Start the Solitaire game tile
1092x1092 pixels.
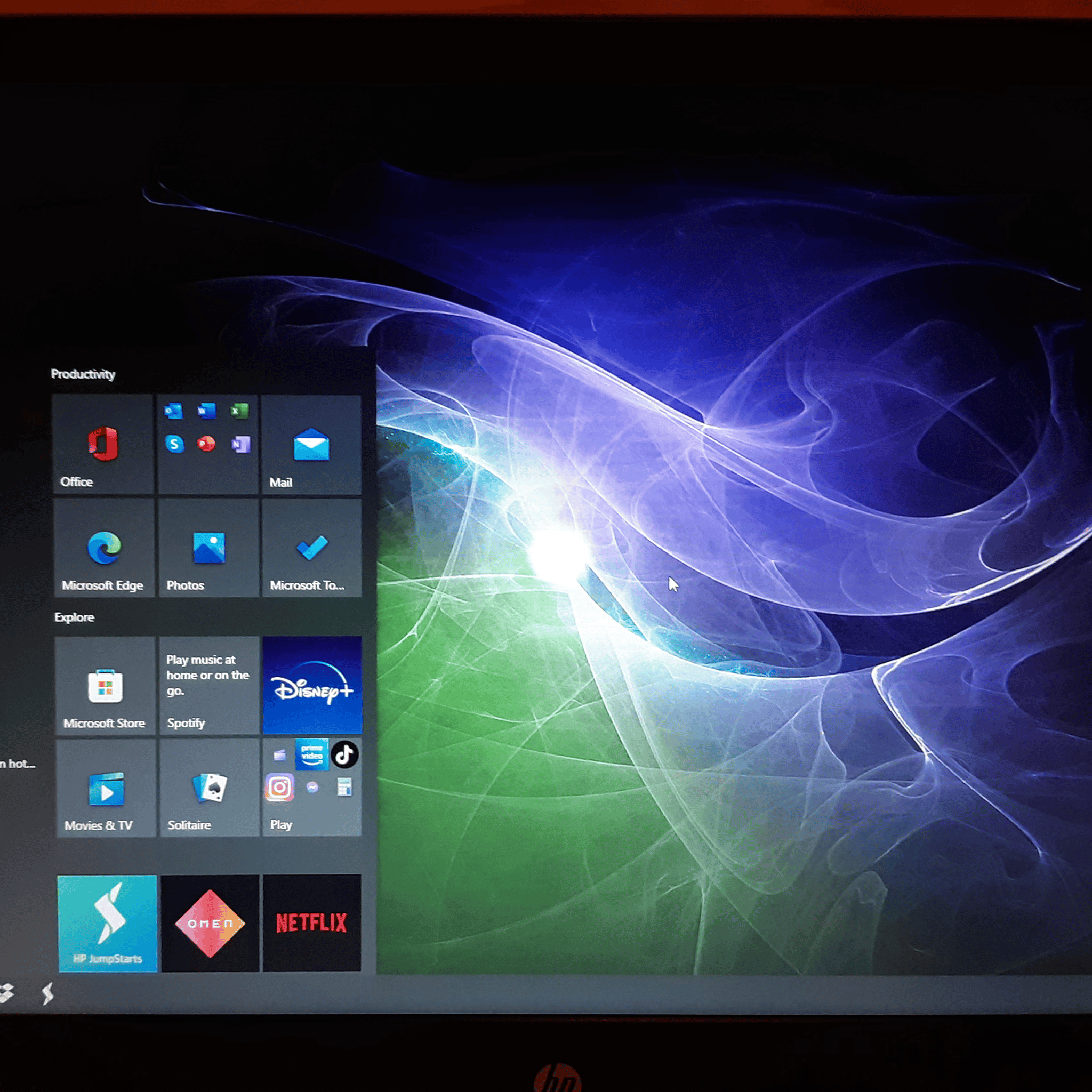pyautogui.click(x=209, y=789)
